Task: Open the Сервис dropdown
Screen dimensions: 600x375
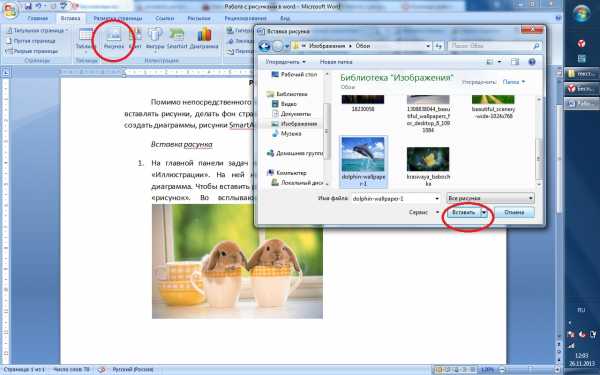Action: [x=424, y=212]
